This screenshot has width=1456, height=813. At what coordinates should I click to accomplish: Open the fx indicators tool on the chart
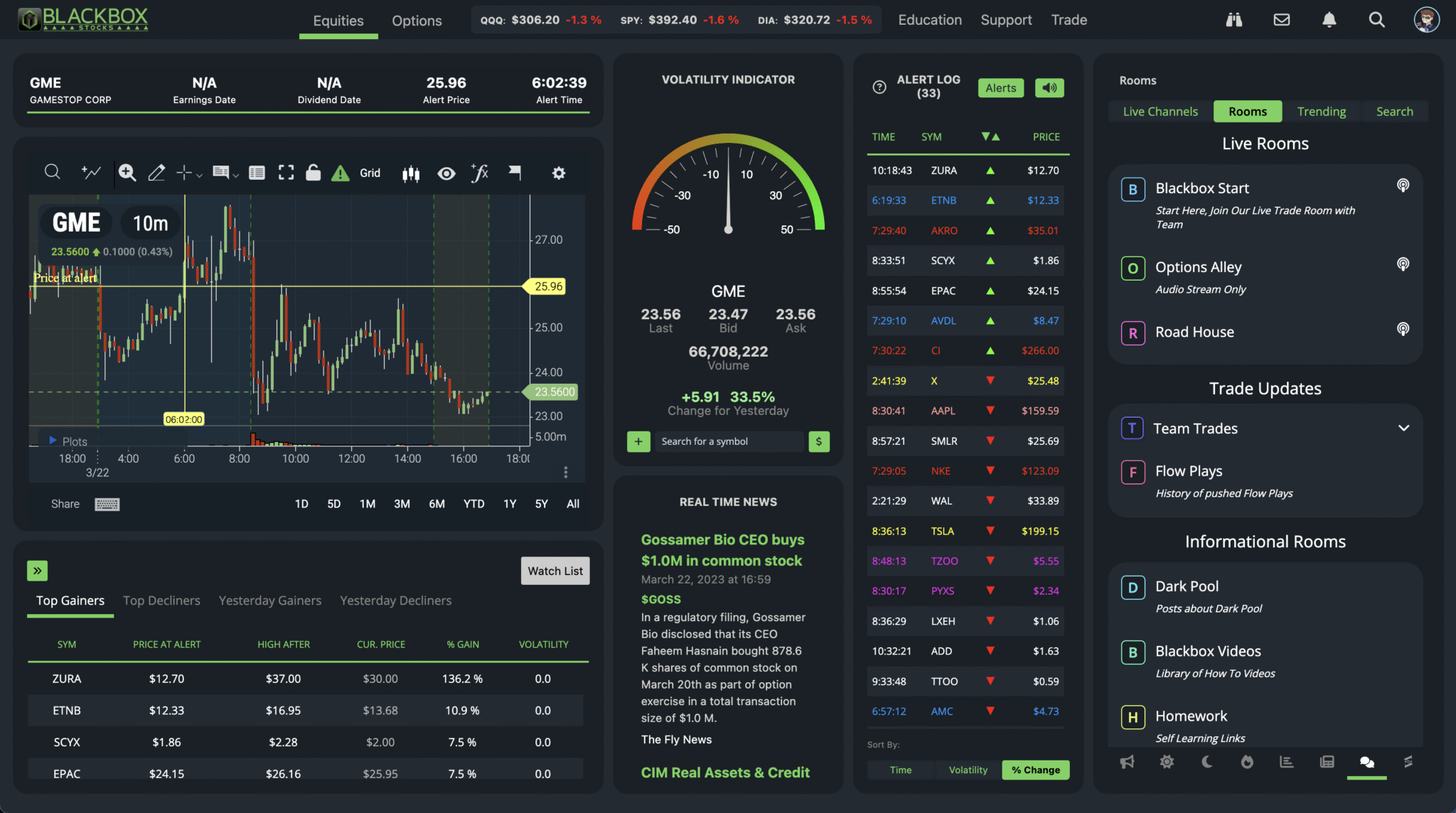point(479,172)
